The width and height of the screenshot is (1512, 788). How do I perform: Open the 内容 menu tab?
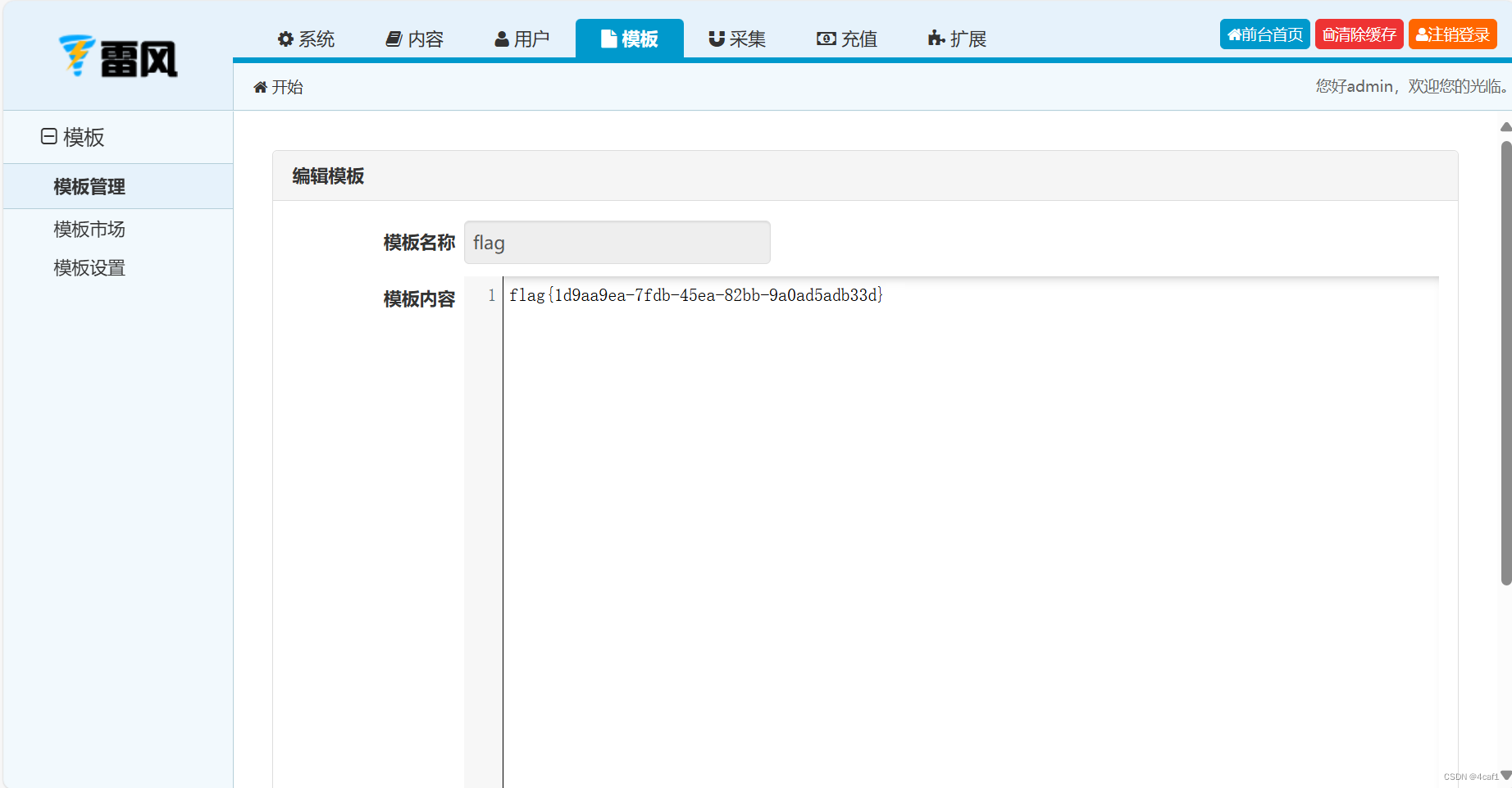pos(415,39)
